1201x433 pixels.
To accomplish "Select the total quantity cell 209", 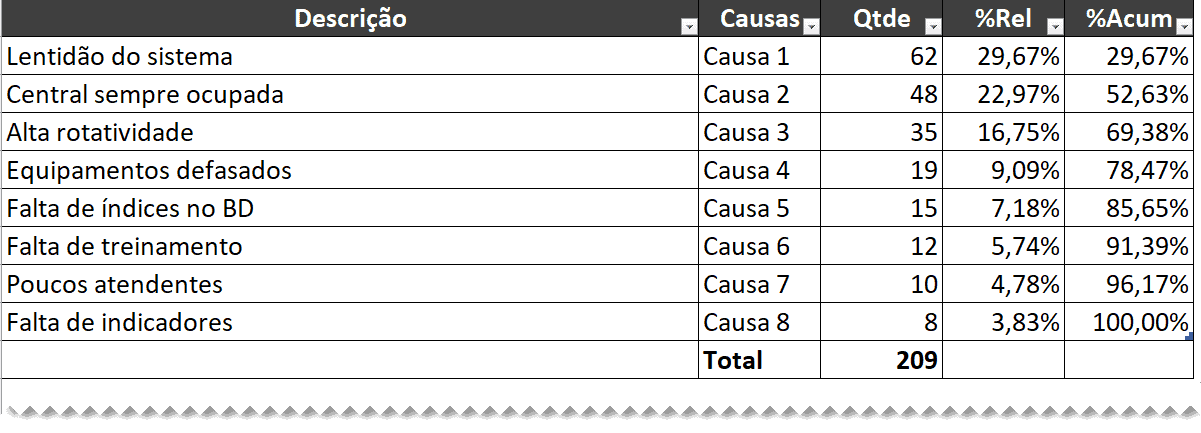I will (881, 360).
